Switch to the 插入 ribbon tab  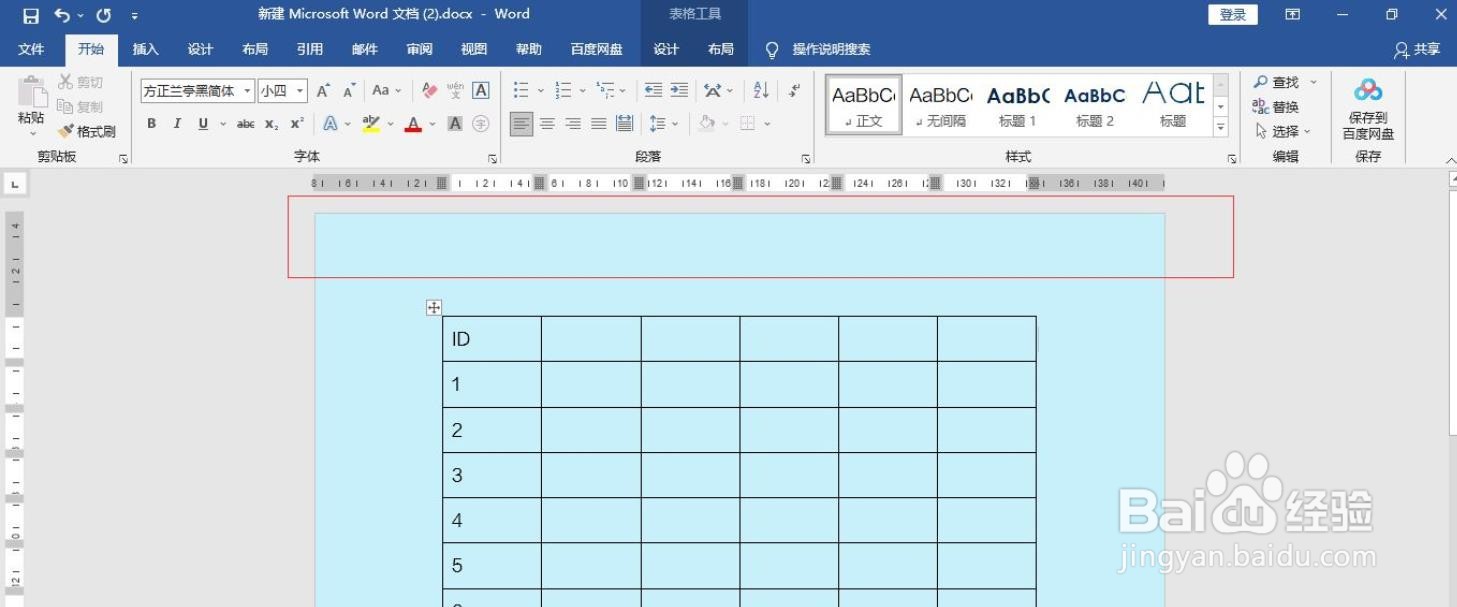tap(145, 48)
